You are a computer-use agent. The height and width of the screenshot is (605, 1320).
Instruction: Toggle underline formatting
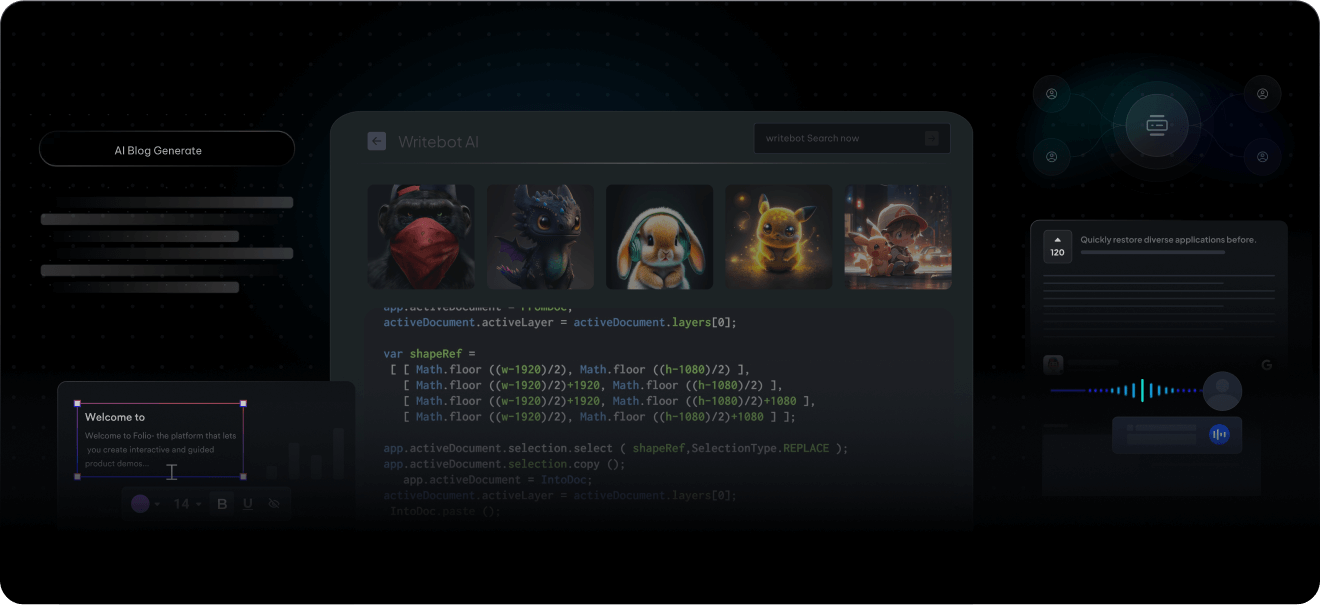pyautogui.click(x=248, y=504)
